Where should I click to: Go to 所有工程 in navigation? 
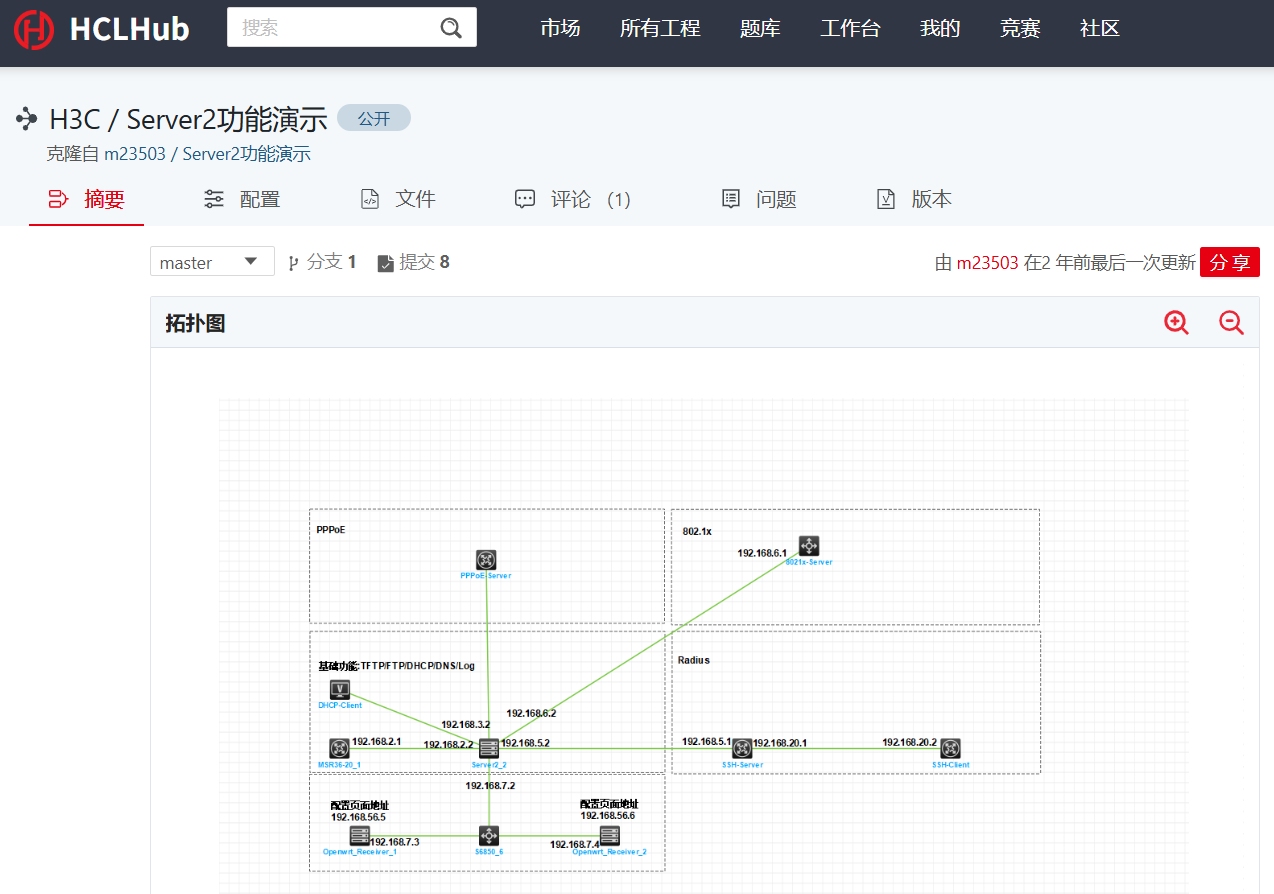coord(660,28)
